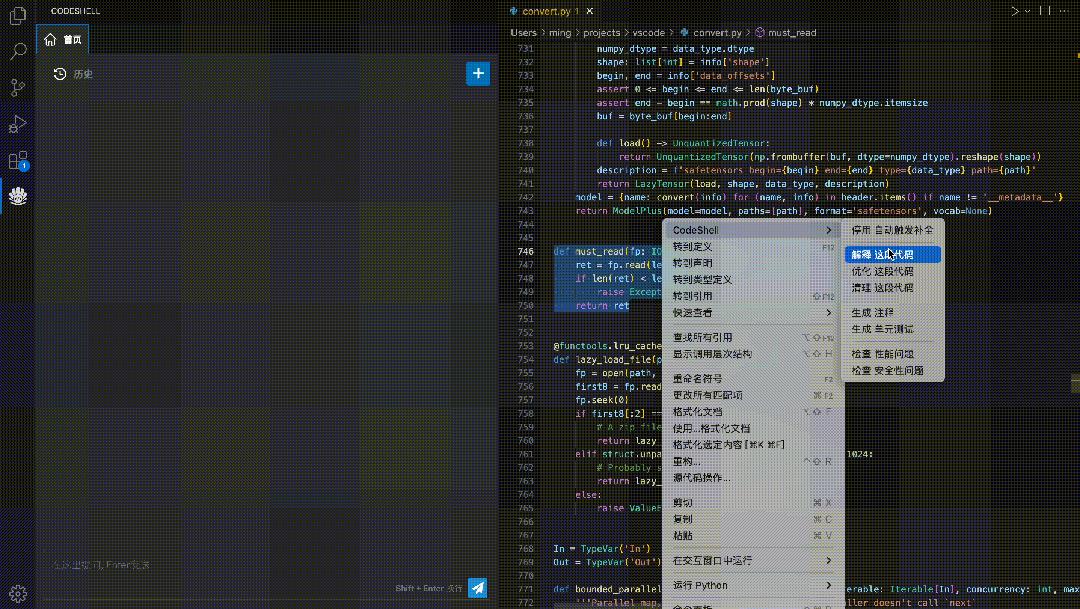Image resolution: width=1080 pixels, height=609 pixels.
Task: Open the Search view
Action: click(18, 51)
